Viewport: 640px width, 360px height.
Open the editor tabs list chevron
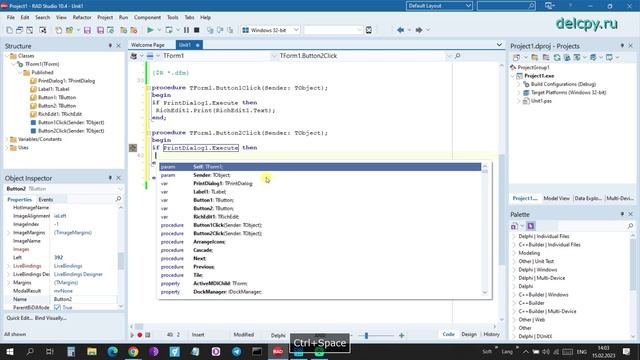click(x=499, y=45)
